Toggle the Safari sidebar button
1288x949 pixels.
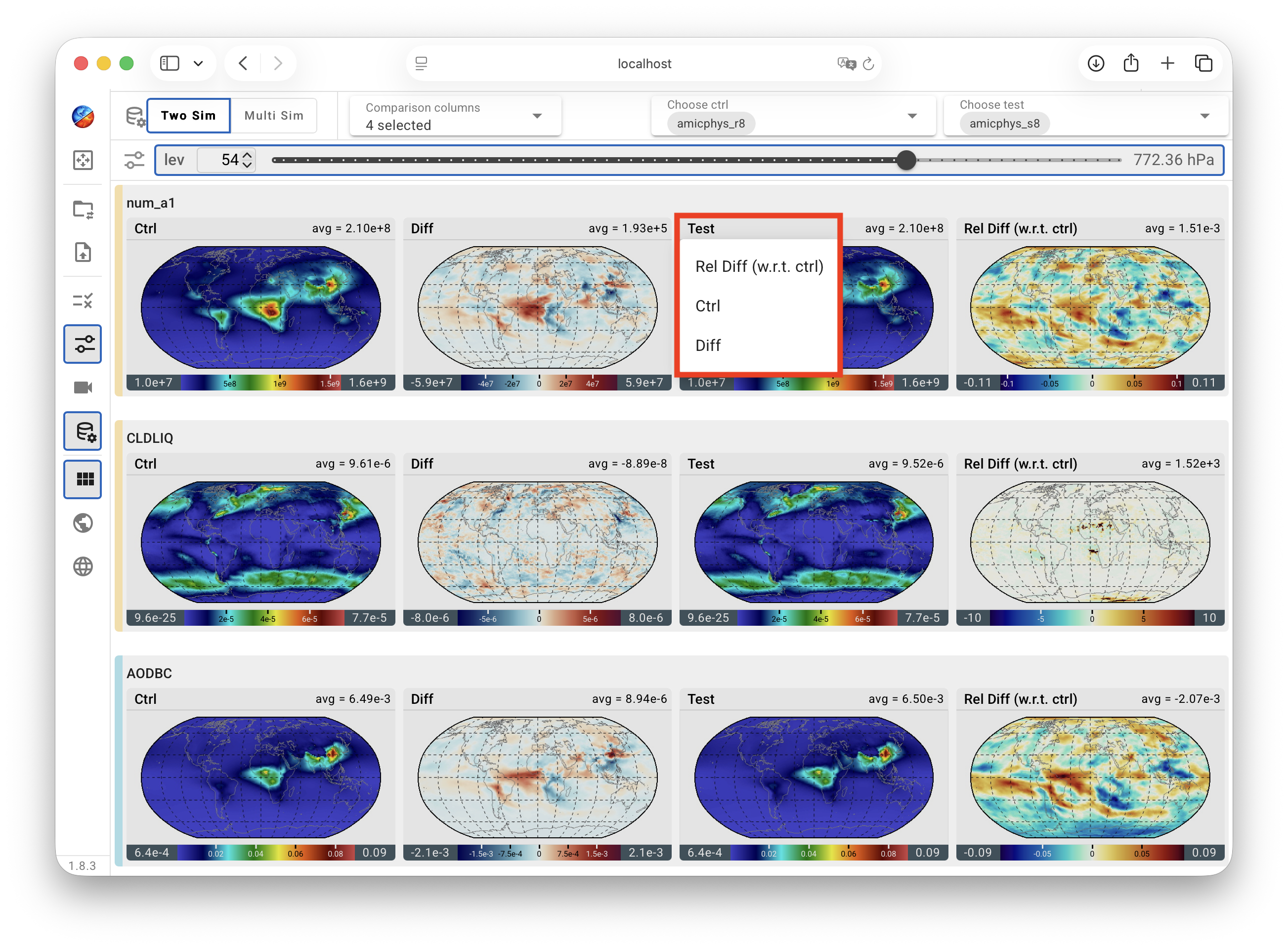(170, 63)
